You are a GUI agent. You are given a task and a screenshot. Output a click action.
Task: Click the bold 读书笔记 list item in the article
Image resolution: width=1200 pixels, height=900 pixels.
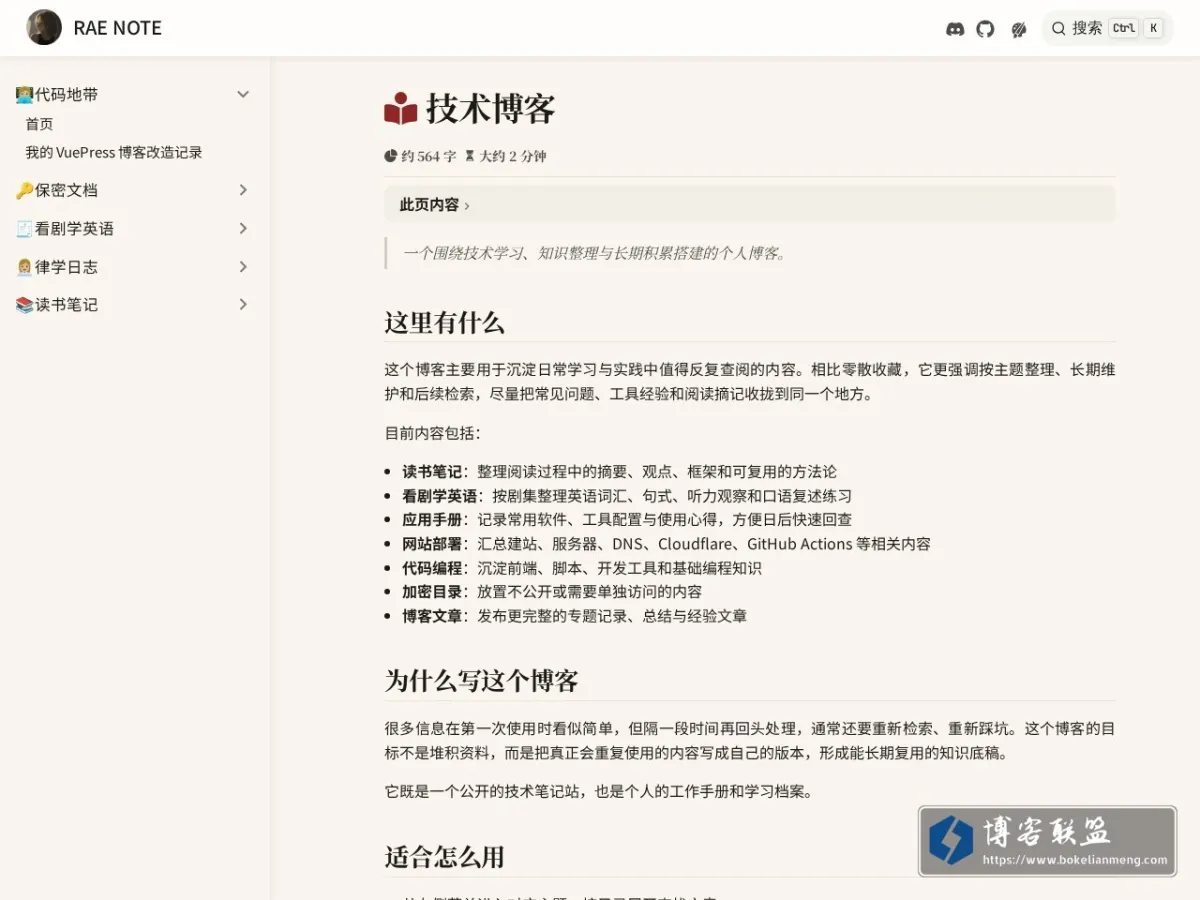coord(432,471)
